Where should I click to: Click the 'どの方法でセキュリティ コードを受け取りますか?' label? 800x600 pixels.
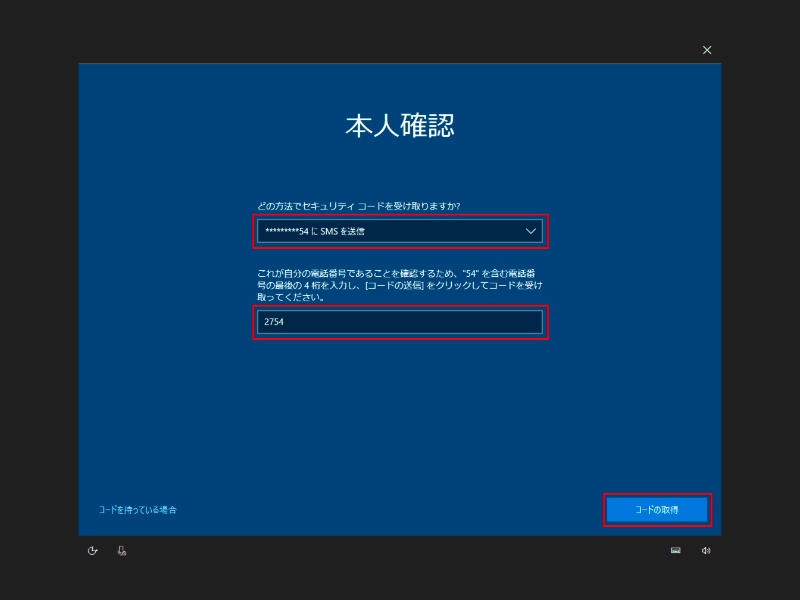pos(365,206)
